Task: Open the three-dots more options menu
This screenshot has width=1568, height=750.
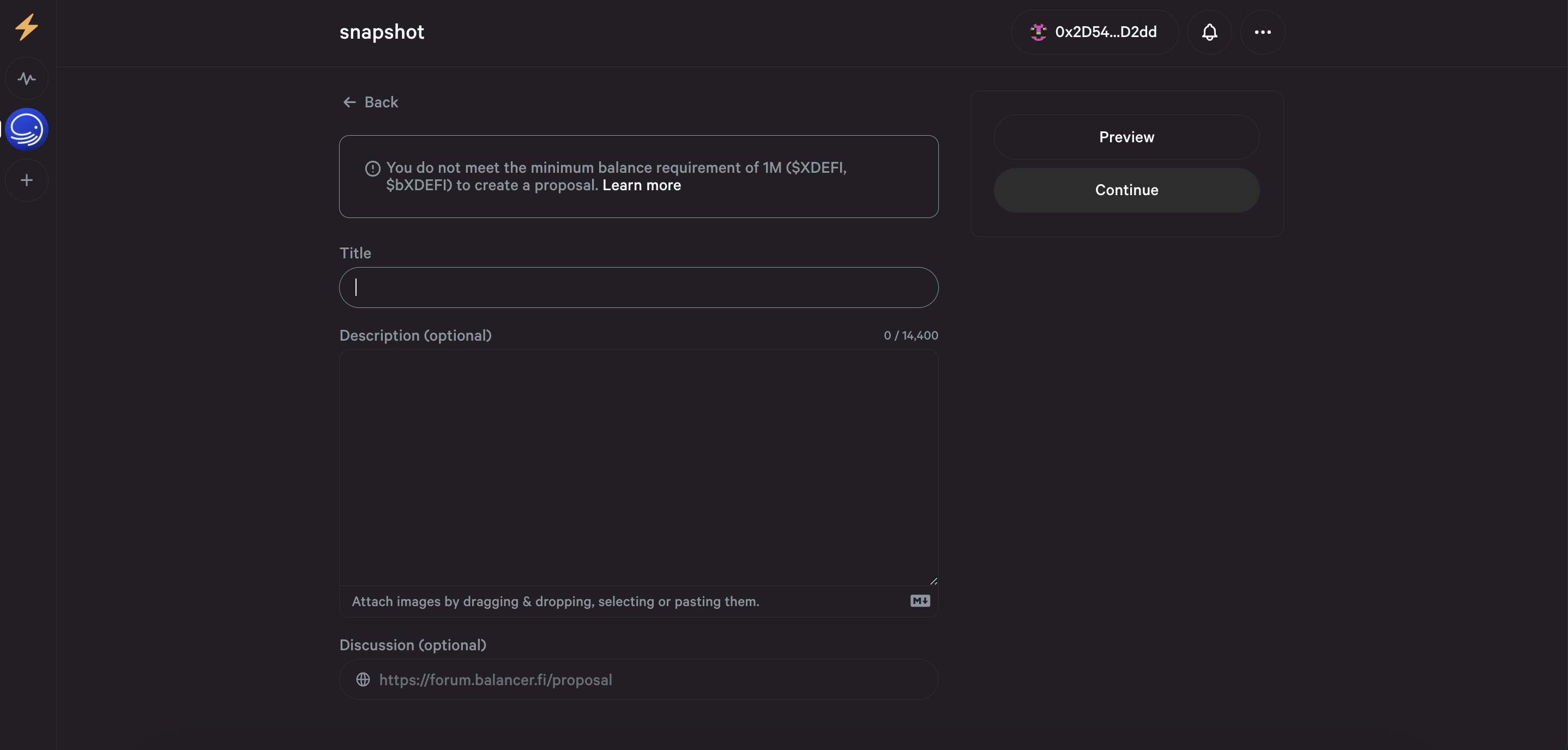Action: [1263, 32]
